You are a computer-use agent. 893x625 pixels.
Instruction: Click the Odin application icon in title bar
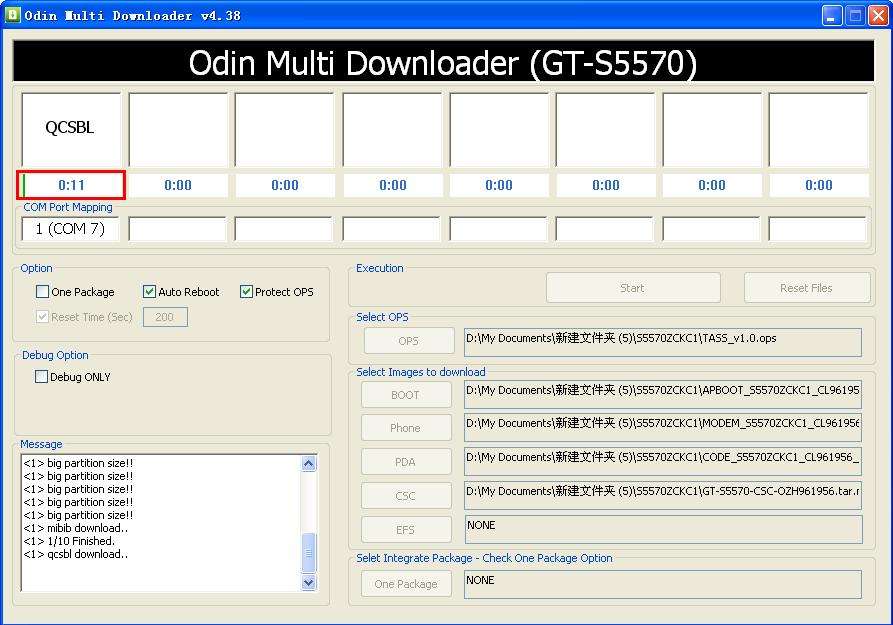14,14
